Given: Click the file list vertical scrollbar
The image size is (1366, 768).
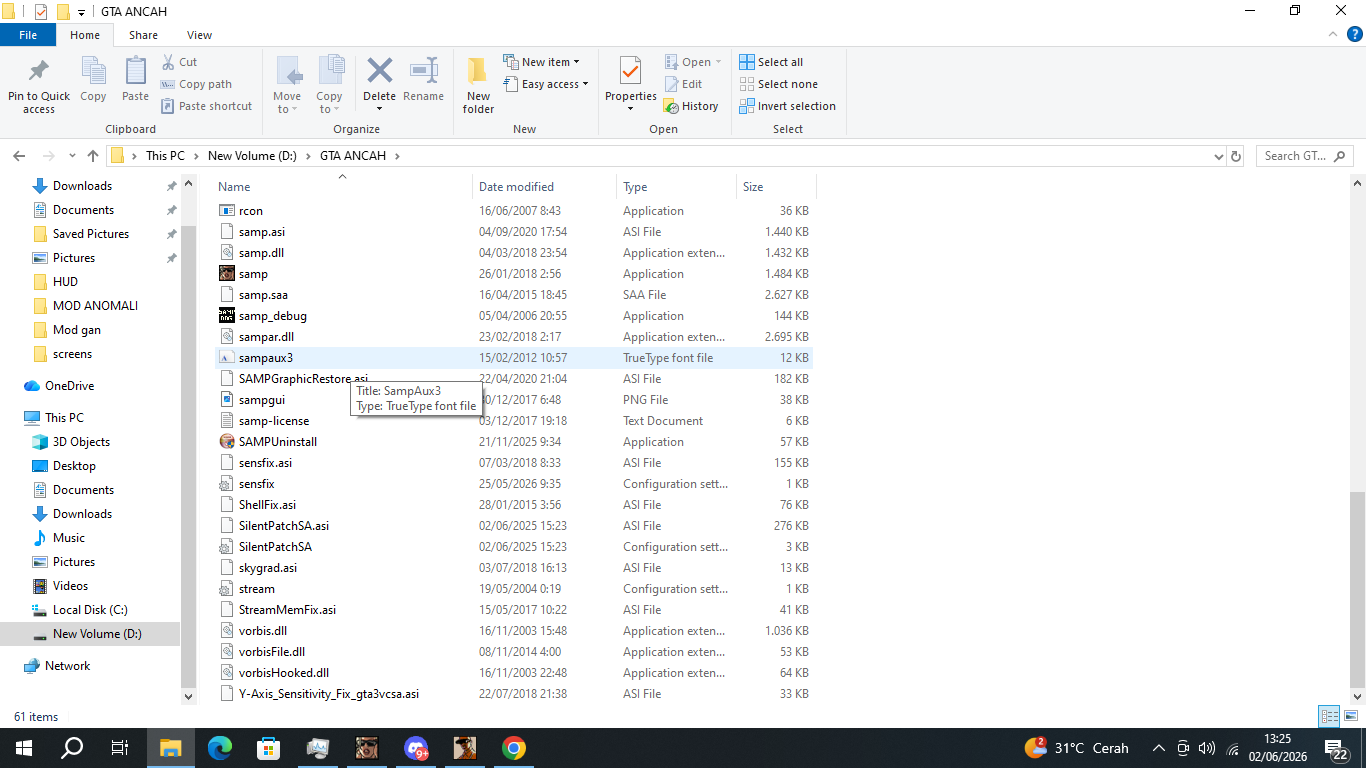Looking at the screenshot, I should [x=1357, y=590].
